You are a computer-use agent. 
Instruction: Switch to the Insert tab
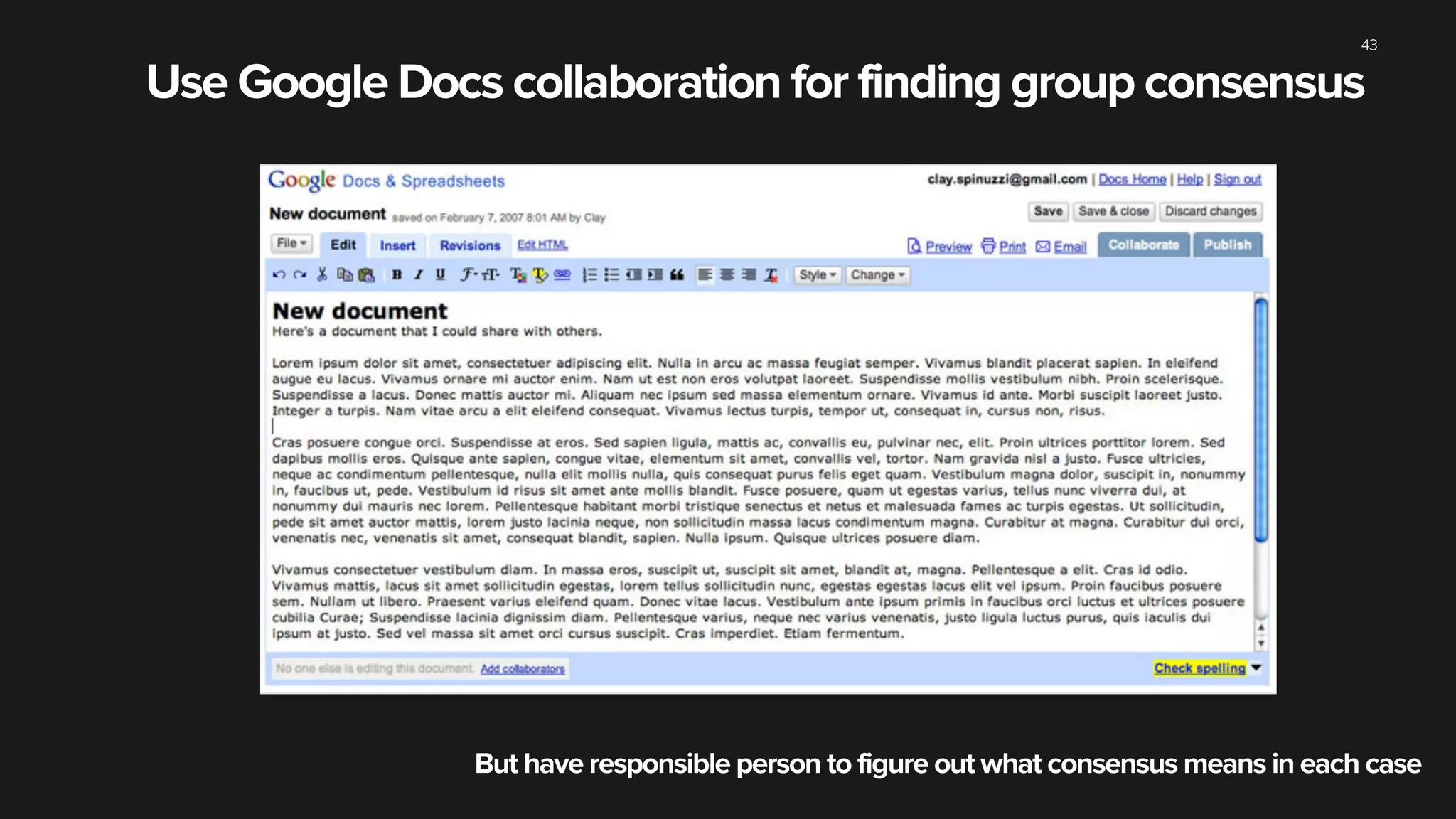(397, 245)
